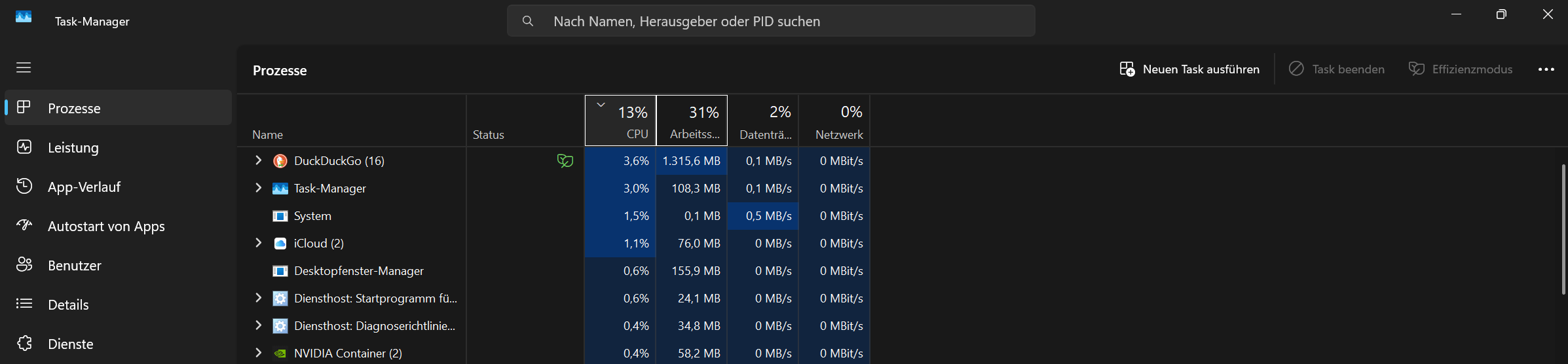Click the Prozesse sidebar icon

pyautogui.click(x=24, y=107)
